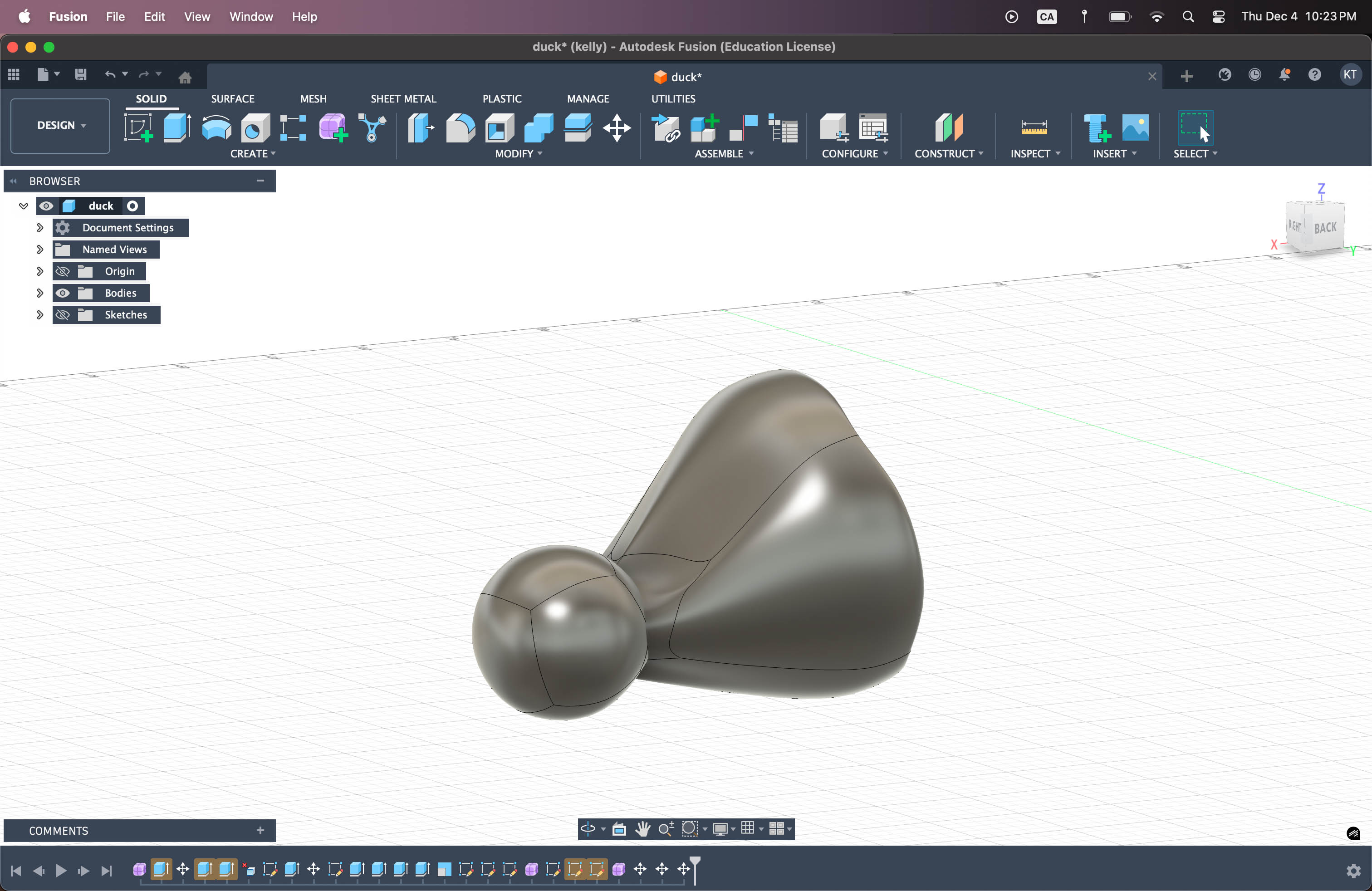Click the Fillet tool icon
This screenshot has width=1372, height=891.
coord(460,127)
